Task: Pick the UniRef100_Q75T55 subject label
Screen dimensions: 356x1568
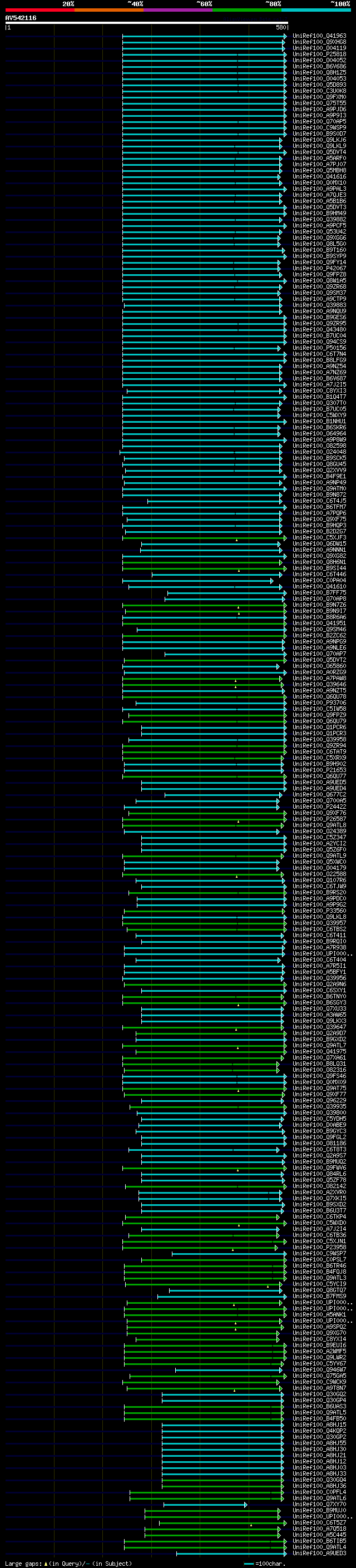Action: click(x=319, y=103)
